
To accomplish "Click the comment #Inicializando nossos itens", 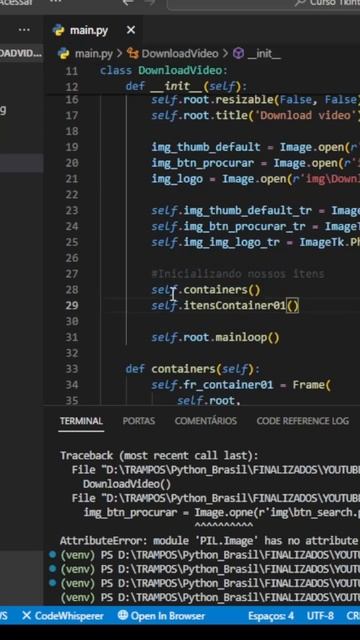I will pos(238,274).
